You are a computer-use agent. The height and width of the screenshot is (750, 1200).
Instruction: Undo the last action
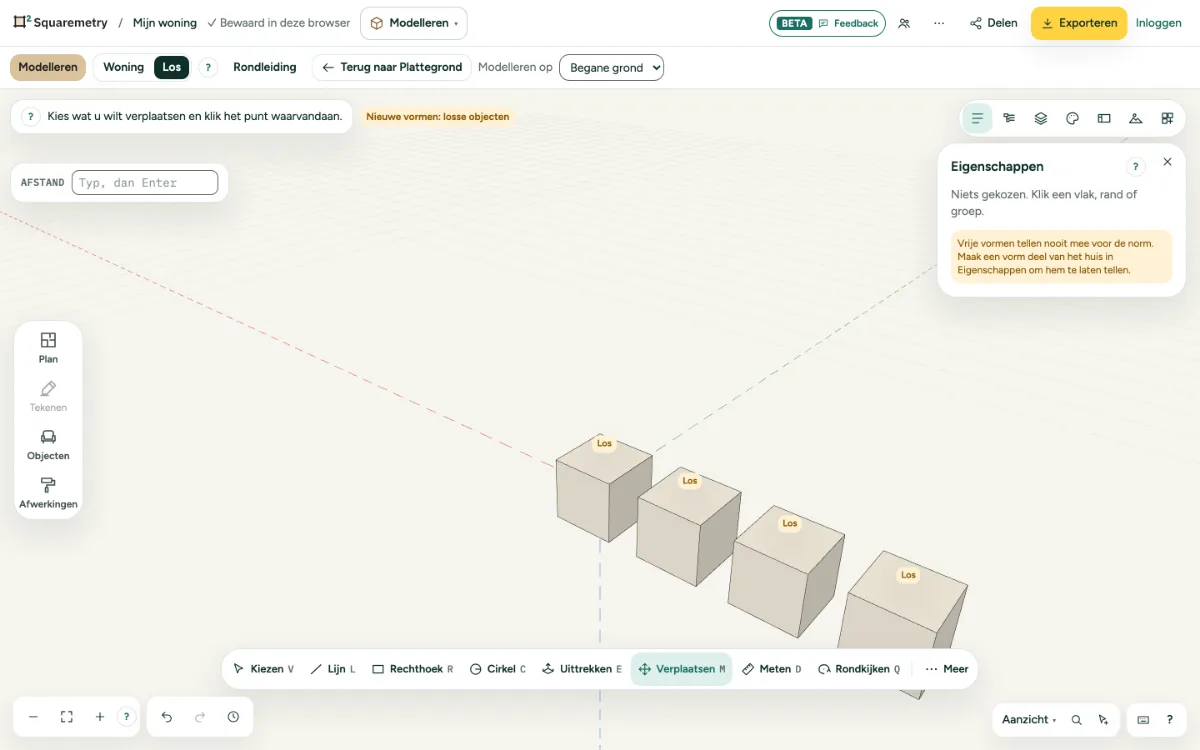[167, 717]
